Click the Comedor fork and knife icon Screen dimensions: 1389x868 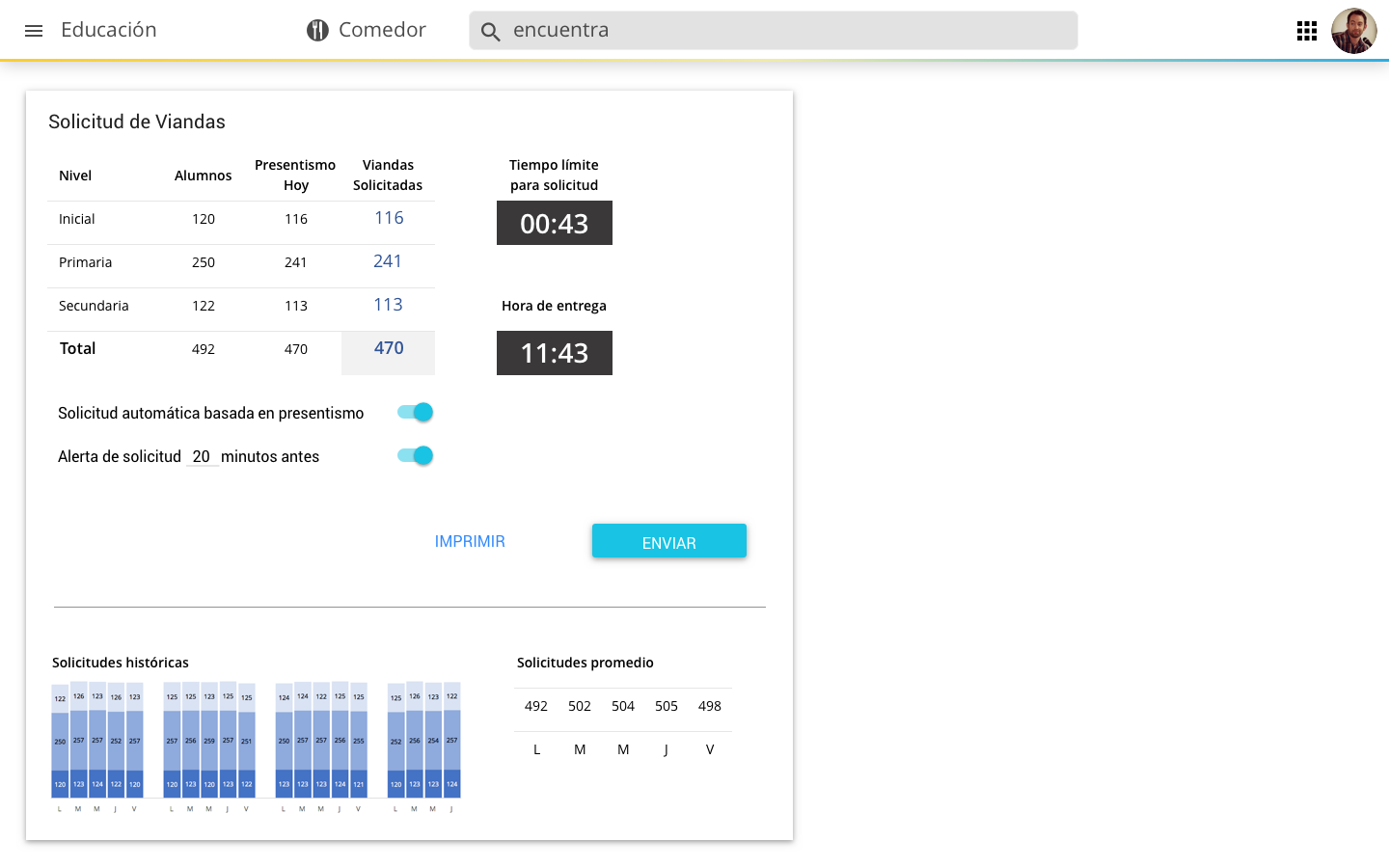click(x=317, y=31)
